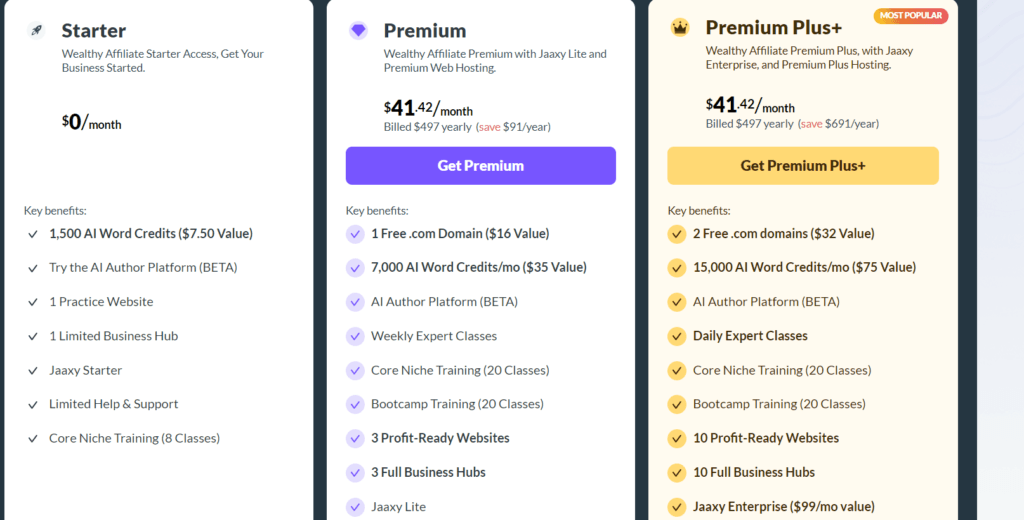Click the Premium plan diamond icon
The height and width of the screenshot is (520, 1024).
358,30
